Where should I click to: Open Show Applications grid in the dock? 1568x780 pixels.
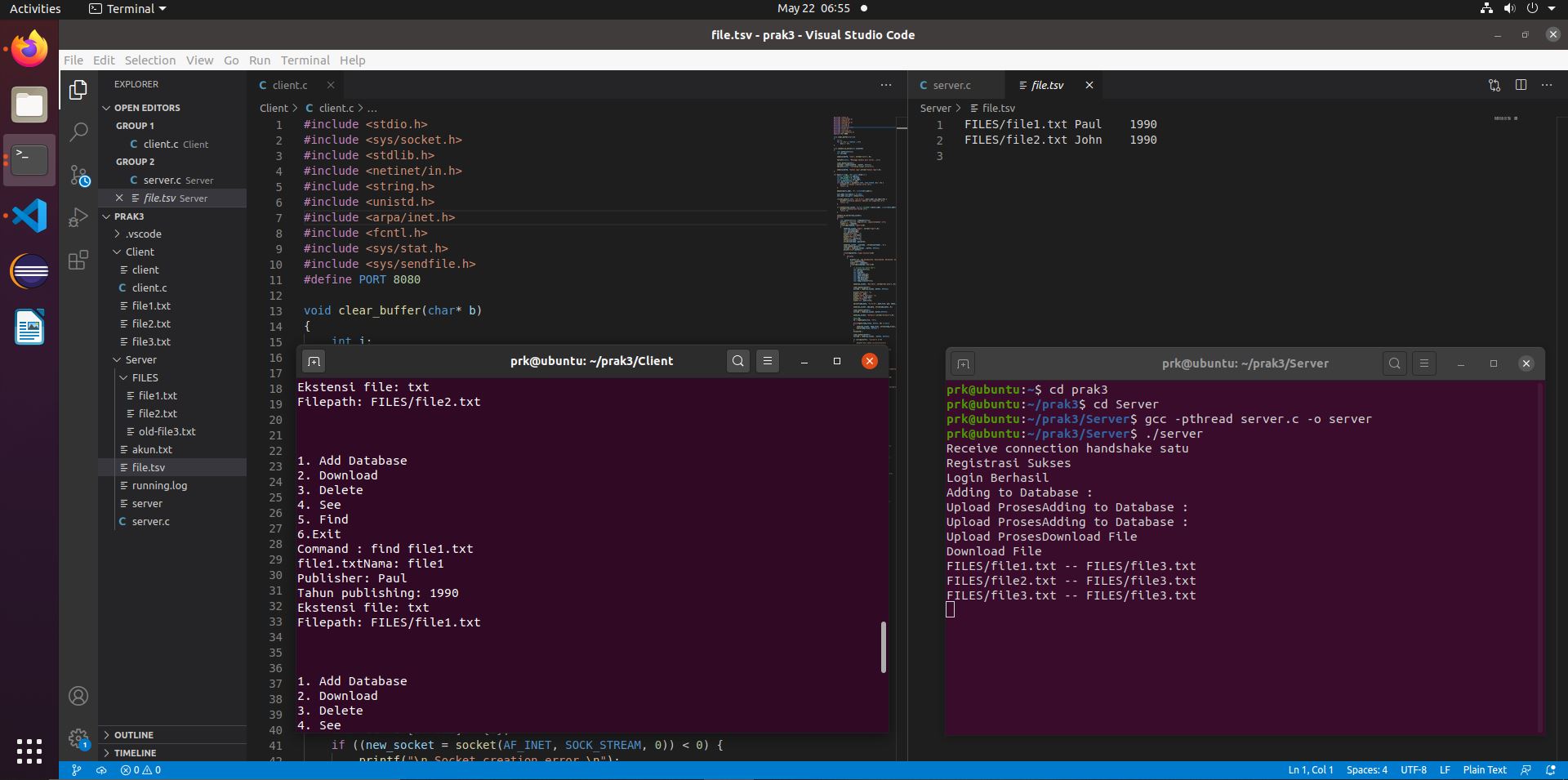coord(29,751)
